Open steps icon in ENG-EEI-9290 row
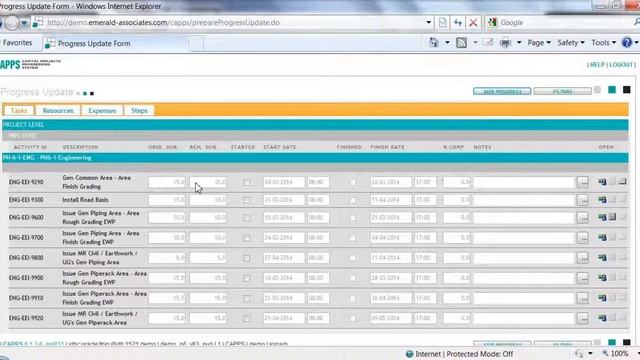This screenshot has height=360, width=640. pyautogui.click(x=622, y=181)
